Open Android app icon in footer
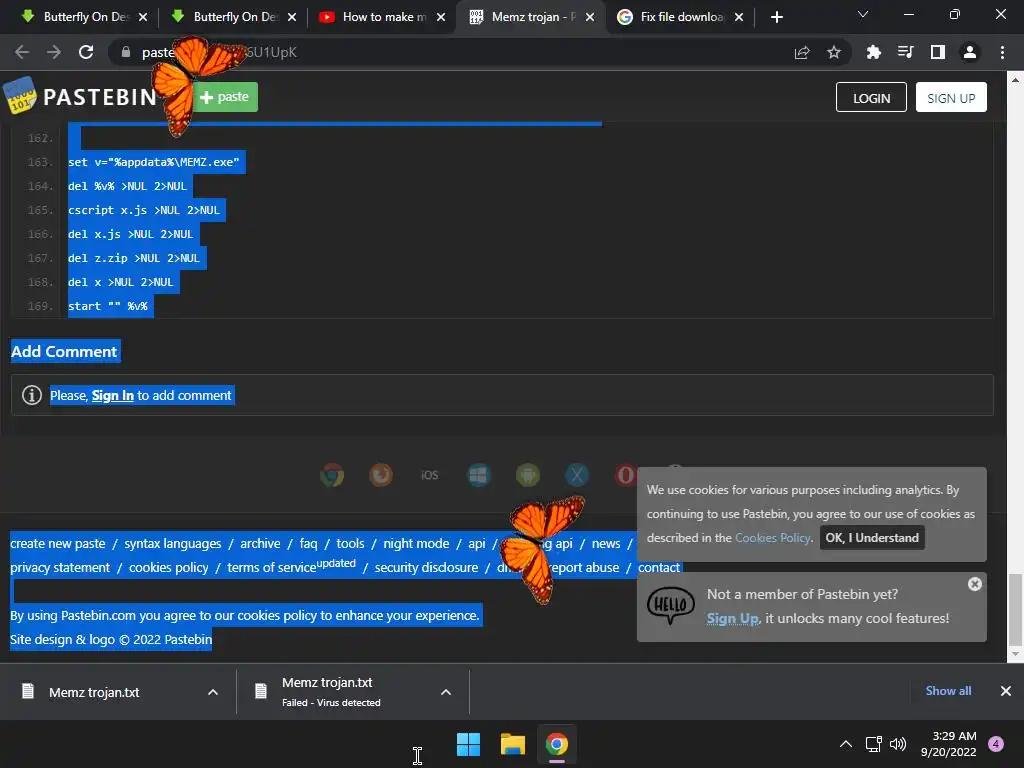Image resolution: width=1024 pixels, height=768 pixels. (x=528, y=475)
